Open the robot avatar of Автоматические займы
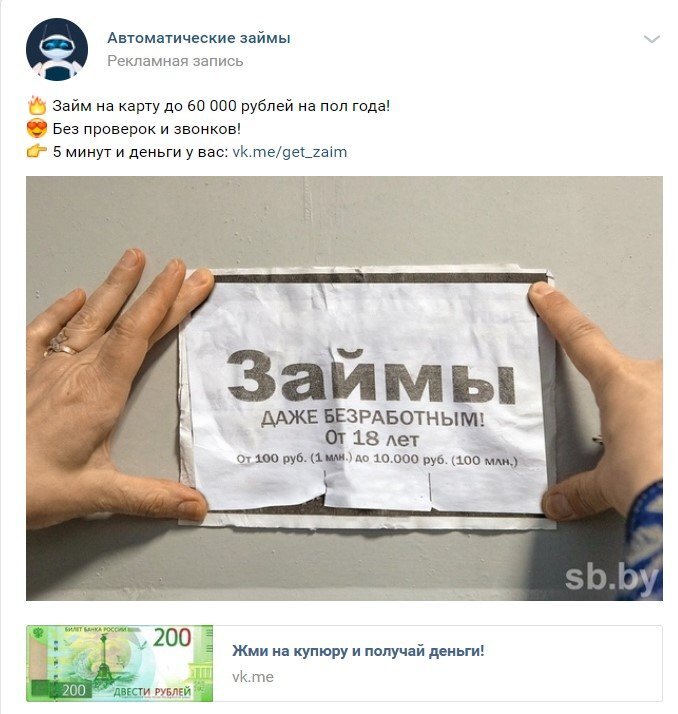This screenshot has width=678, height=714. click(57, 49)
